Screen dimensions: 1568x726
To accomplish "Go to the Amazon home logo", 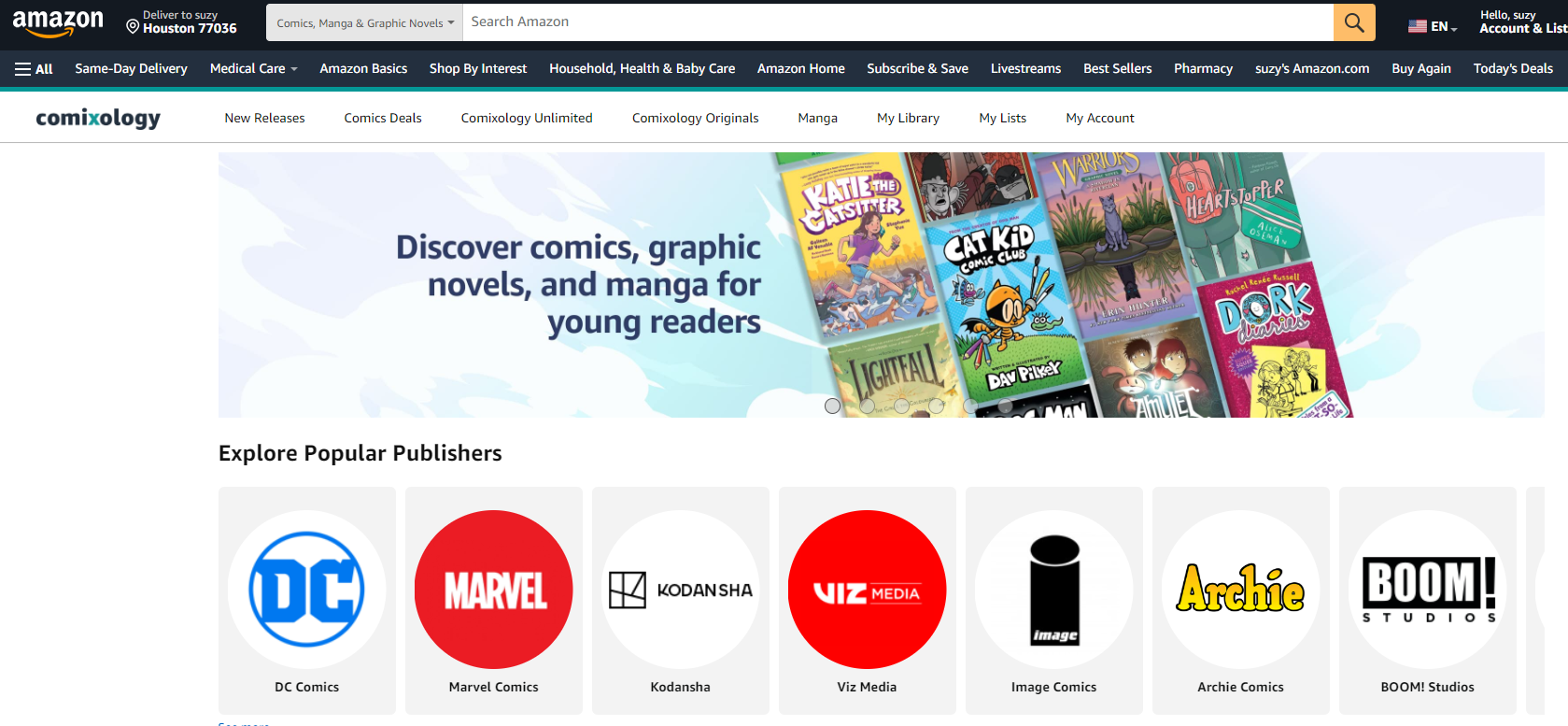I will point(58,22).
